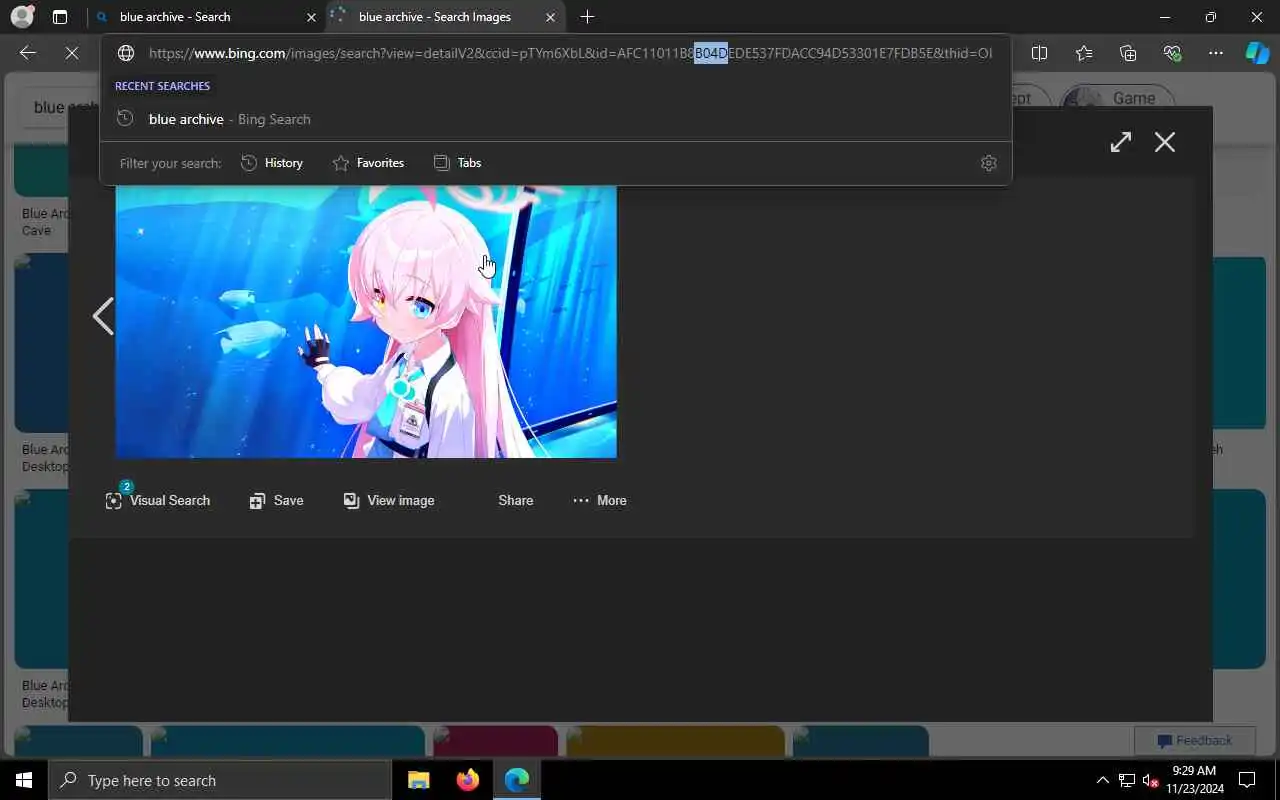This screenshot has height=800, width=1280.
Task: Filter suggestions by Favorites
Action: 368,163
